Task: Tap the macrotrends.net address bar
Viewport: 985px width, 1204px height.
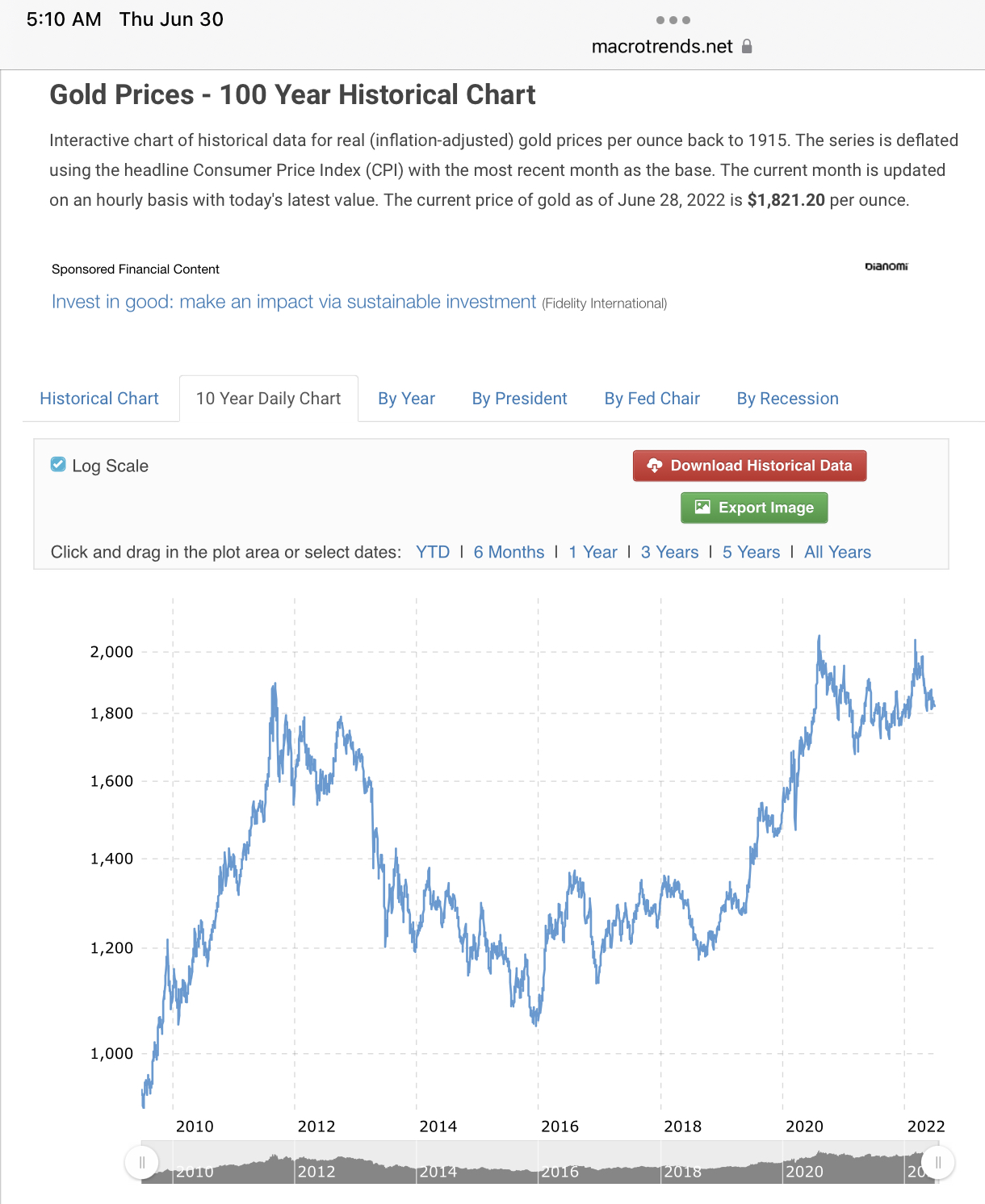Action: pyautogui.click(x=662, y=46)
